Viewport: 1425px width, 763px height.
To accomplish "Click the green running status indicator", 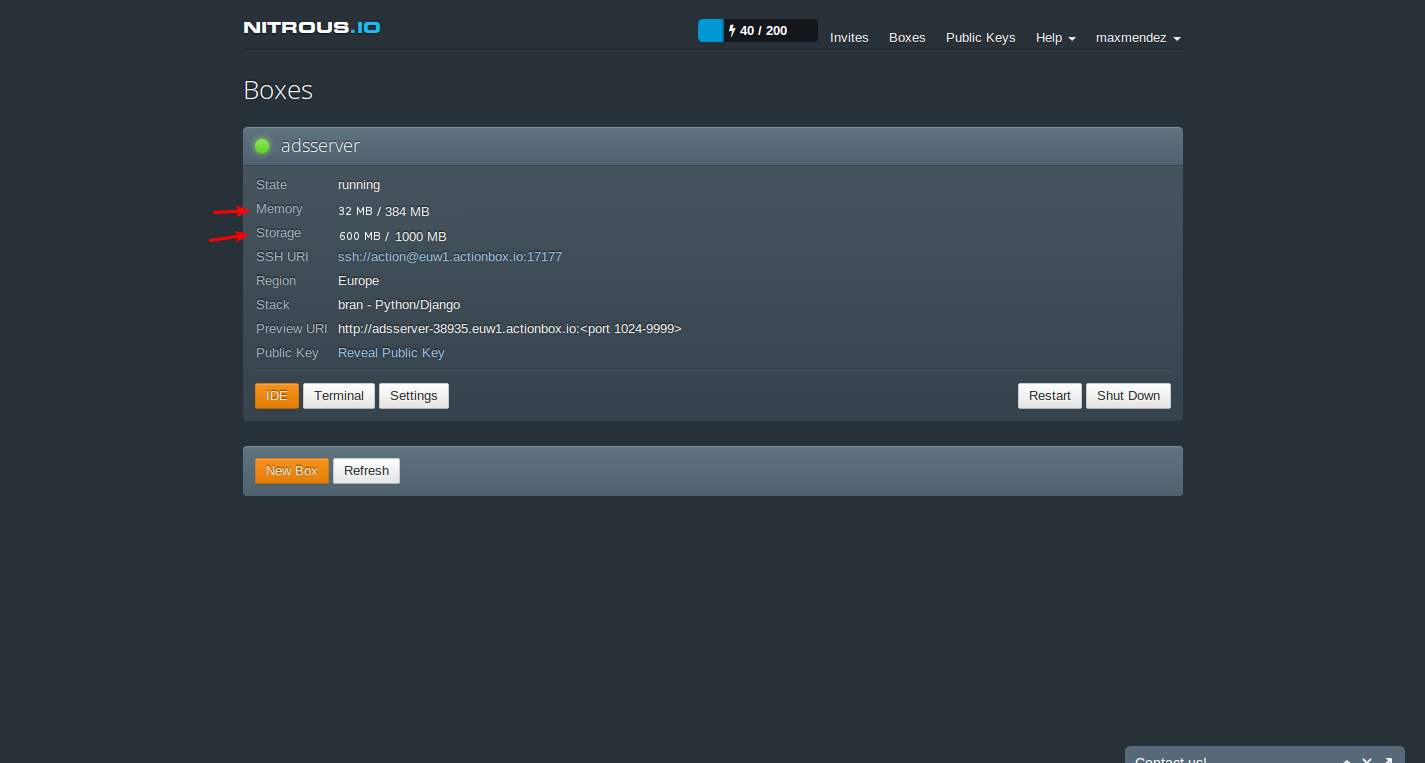I will click(x=262, y=146).
